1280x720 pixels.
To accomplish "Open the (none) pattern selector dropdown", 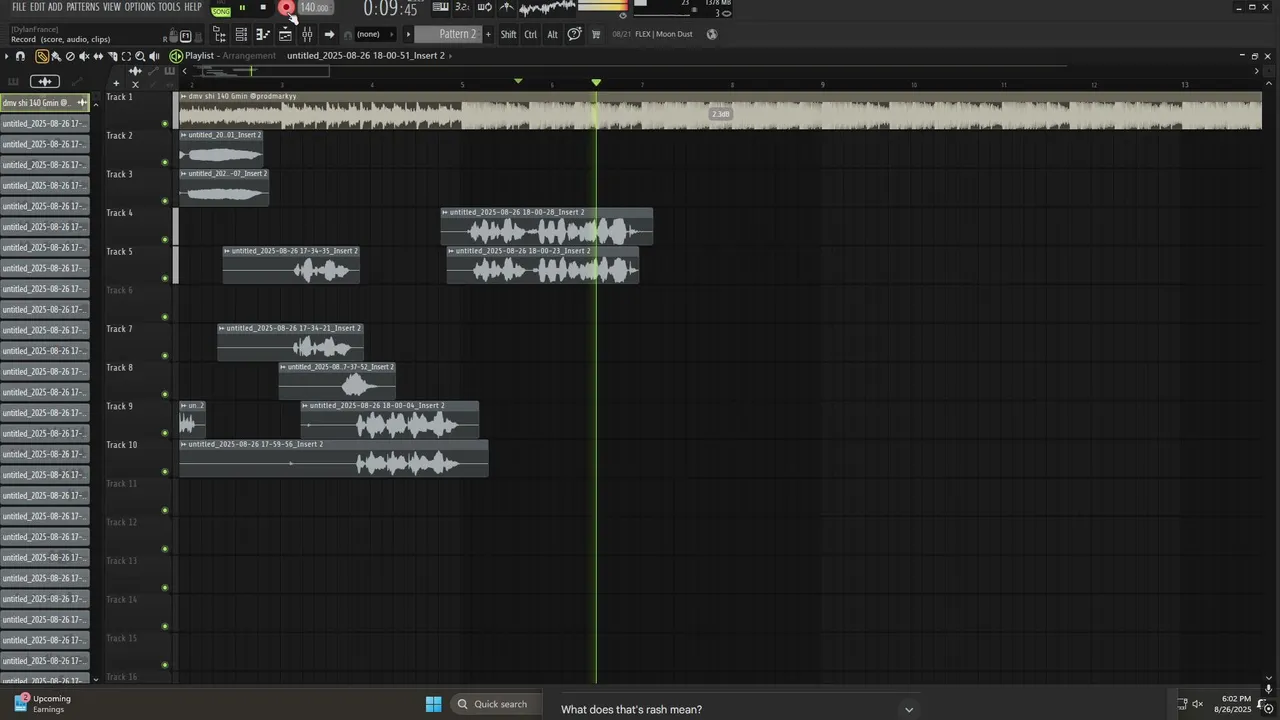I will [375, 34].
